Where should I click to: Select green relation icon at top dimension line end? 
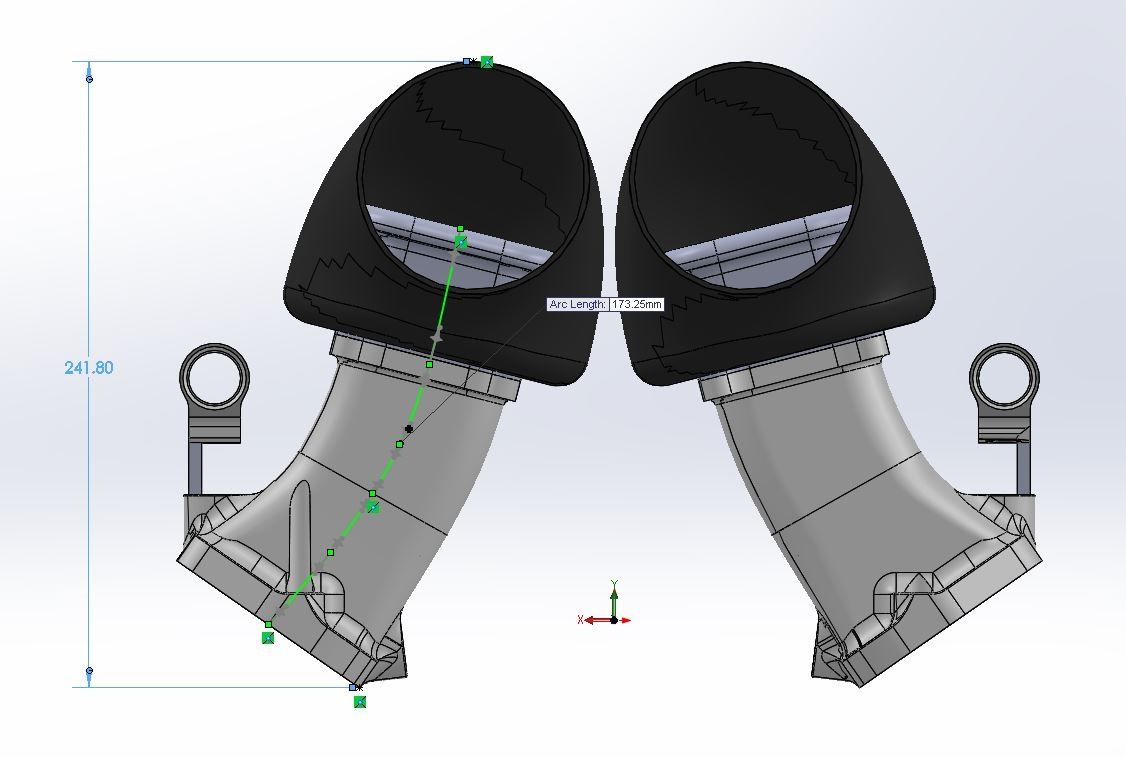pyautogui.click(x=487, y=62)
